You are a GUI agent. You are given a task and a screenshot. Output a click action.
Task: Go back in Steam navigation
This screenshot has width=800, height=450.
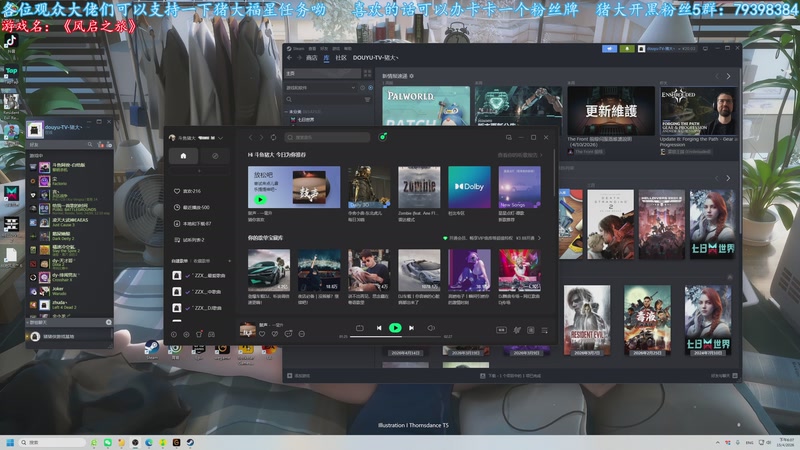click(x=289, y=58)
